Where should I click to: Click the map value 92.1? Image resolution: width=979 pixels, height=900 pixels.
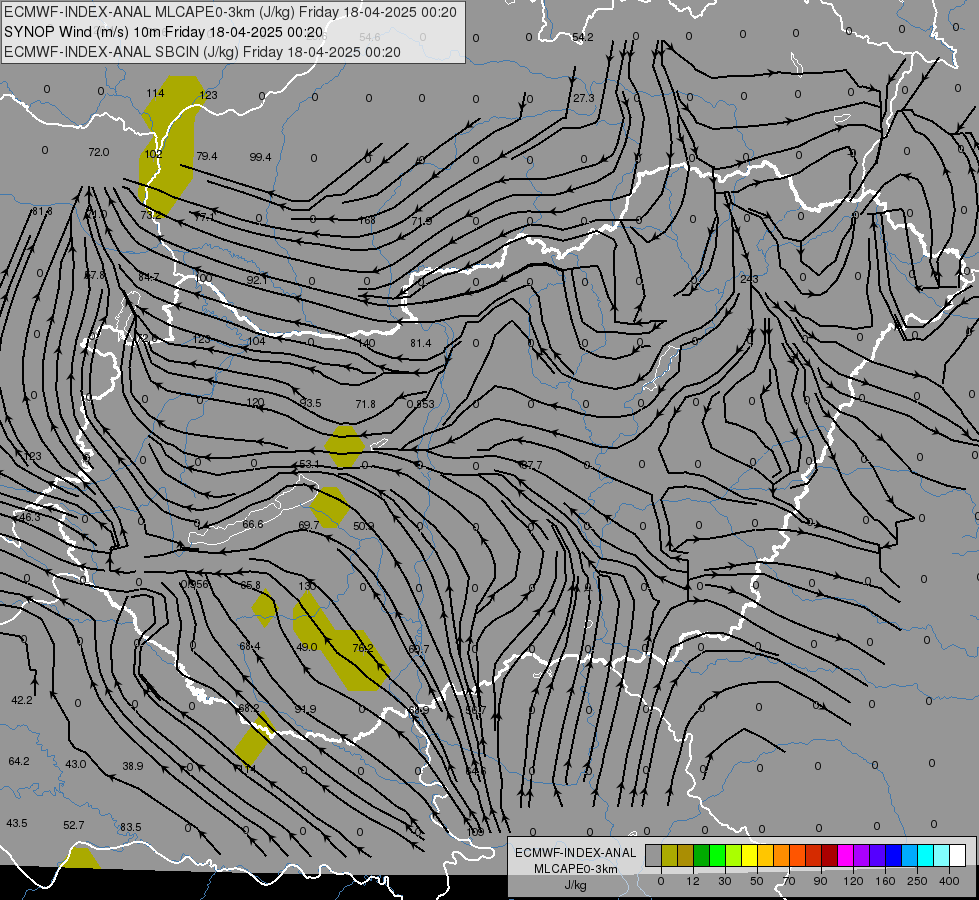pos(257,280)
